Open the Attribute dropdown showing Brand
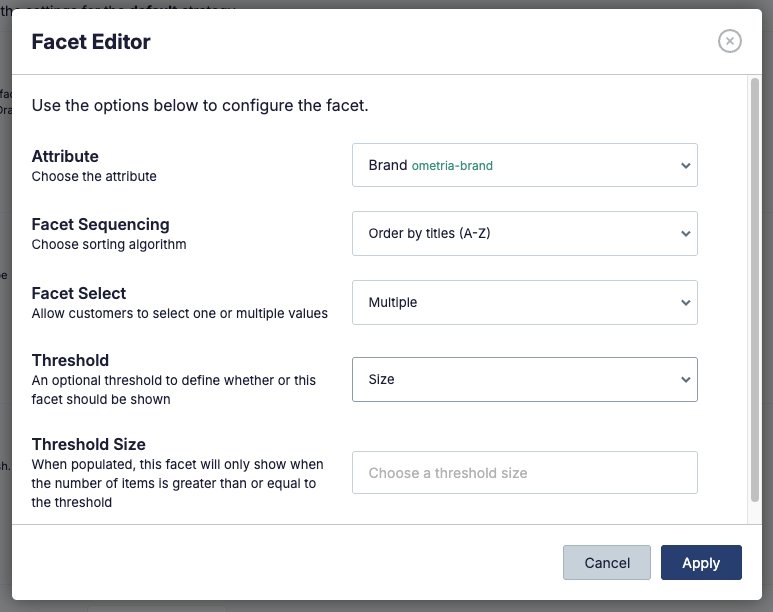The image size is (773, 612). [x=525, y=165]
